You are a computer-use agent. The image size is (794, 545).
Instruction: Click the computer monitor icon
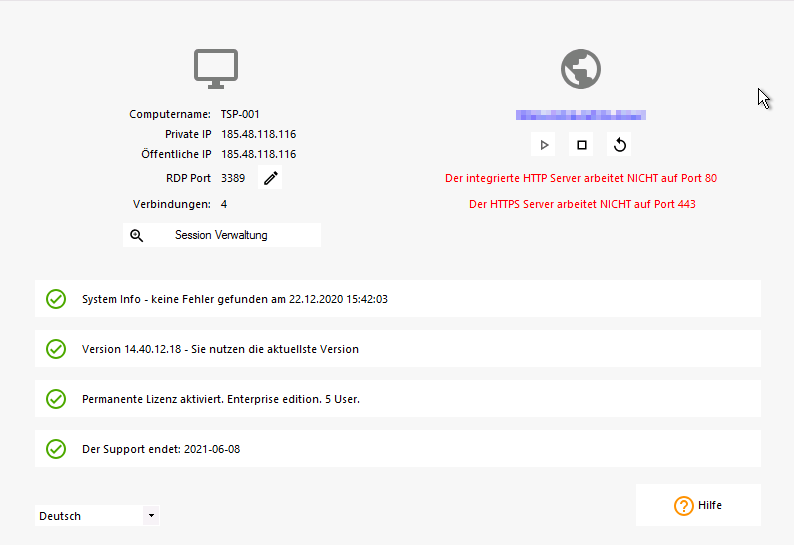click(x=215, y=68)
